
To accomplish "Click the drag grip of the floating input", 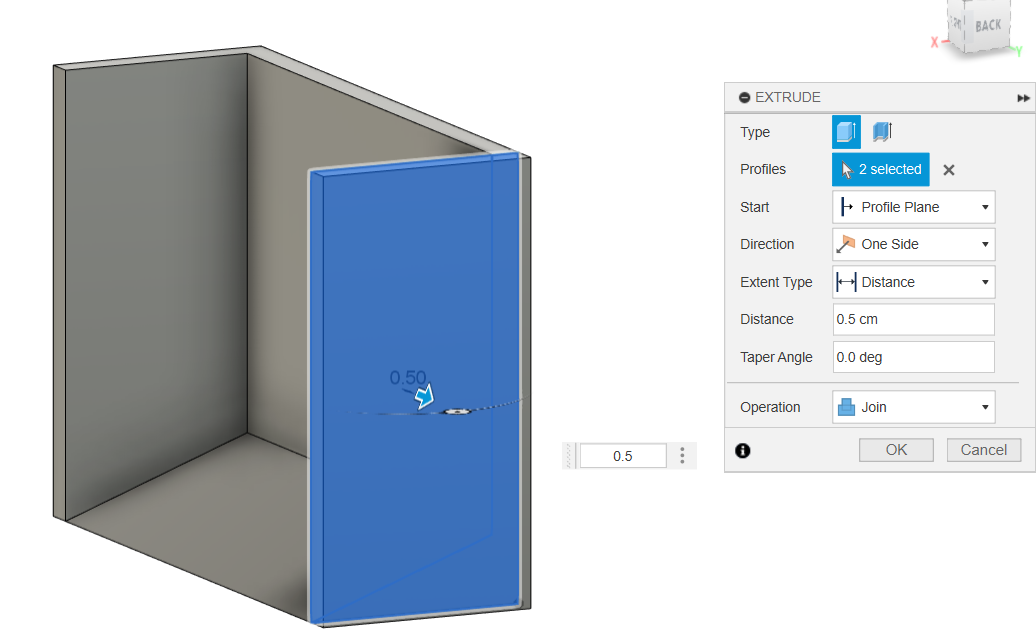I will [569, 456].
